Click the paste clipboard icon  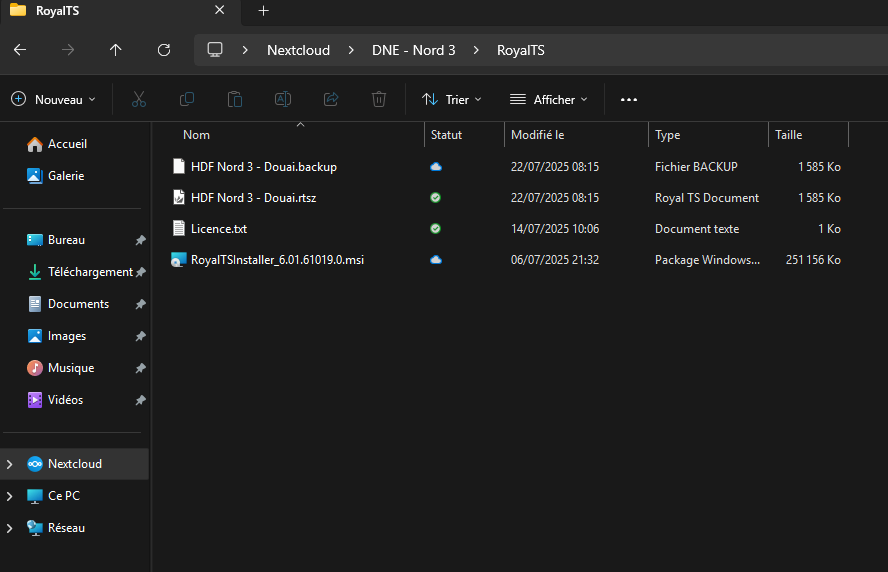click(234, 100)
